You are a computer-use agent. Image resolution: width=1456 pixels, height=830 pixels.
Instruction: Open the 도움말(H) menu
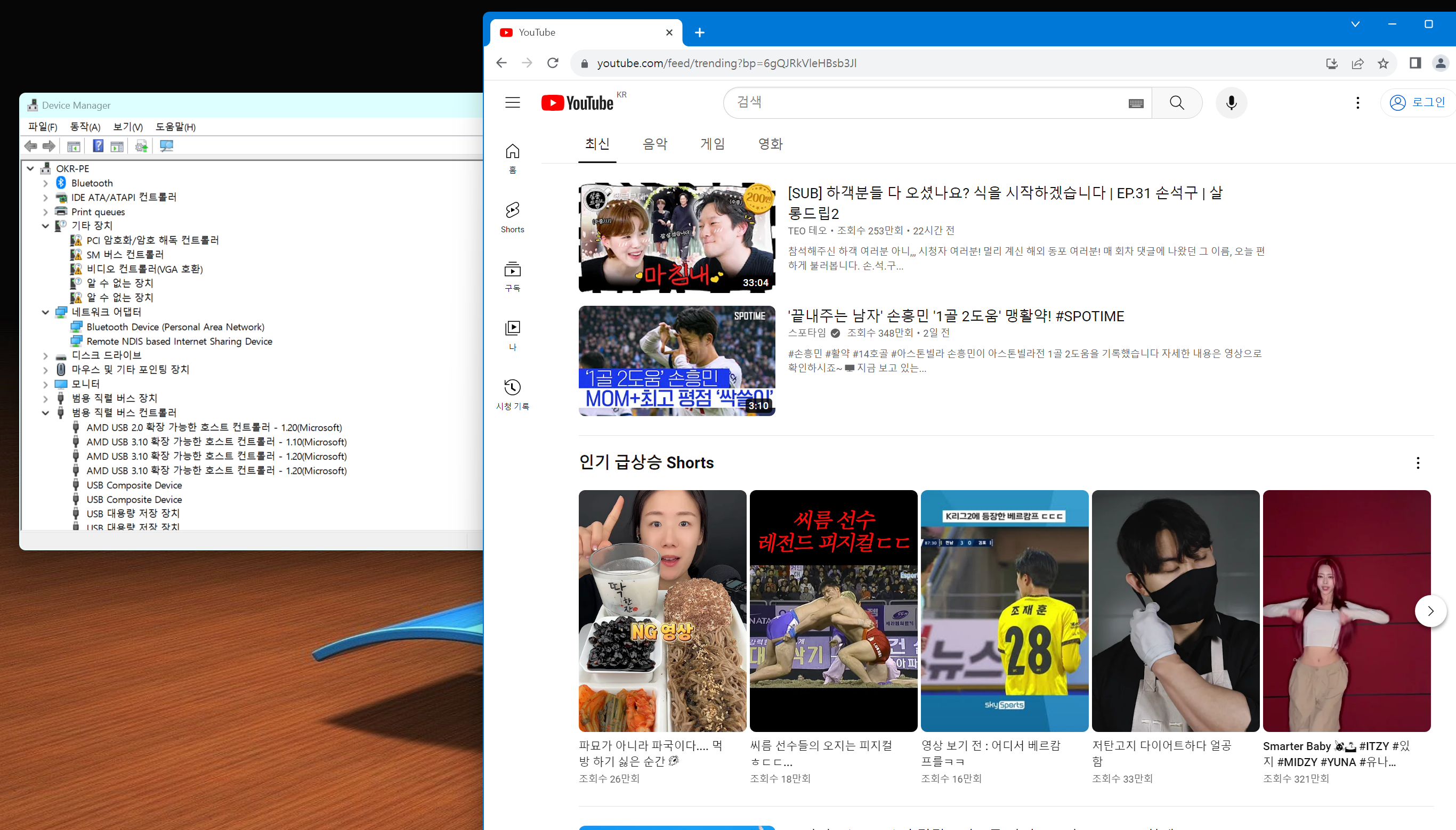(x=175, y=127)
